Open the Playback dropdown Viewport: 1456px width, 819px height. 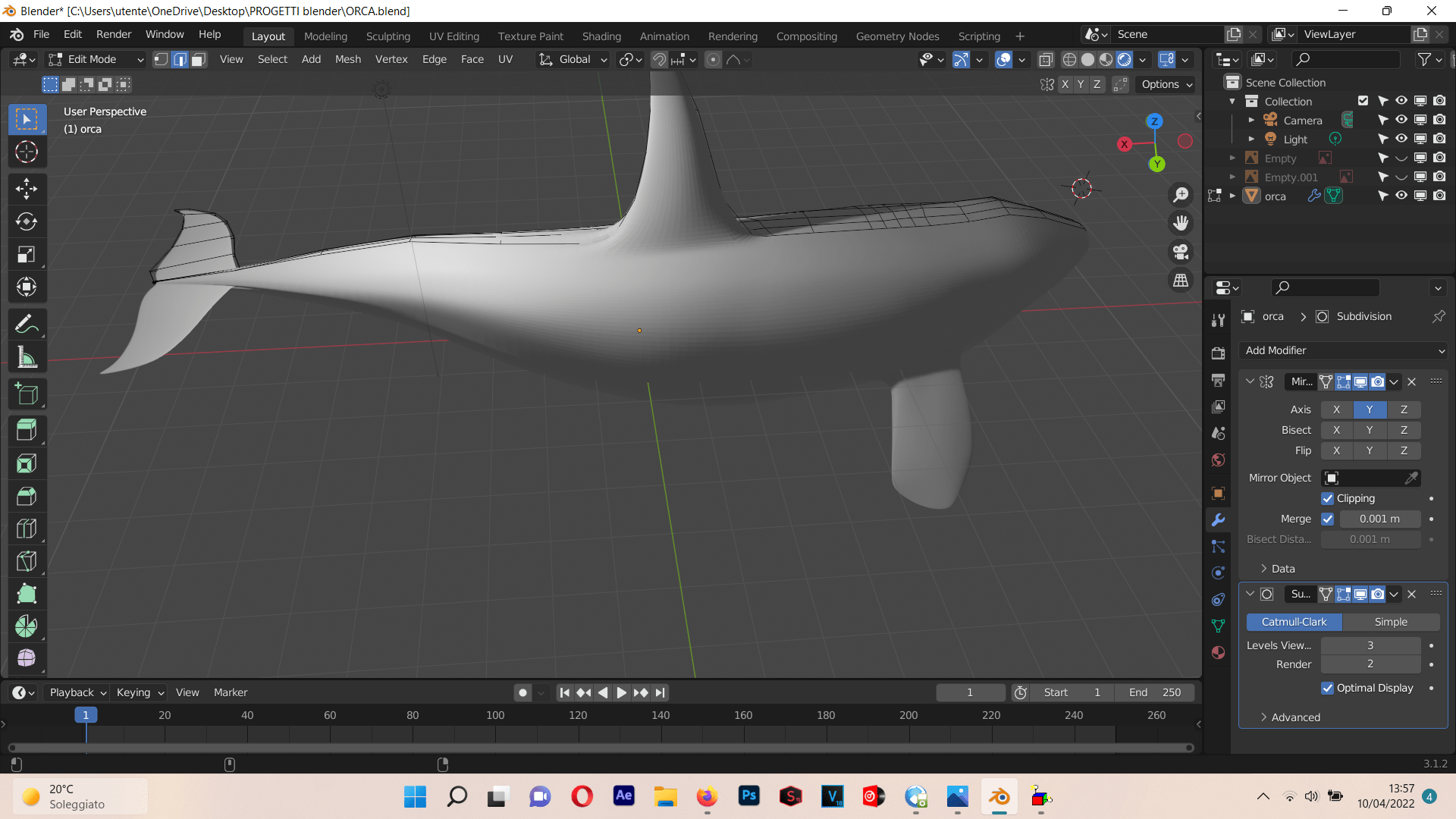pos(77,692)
